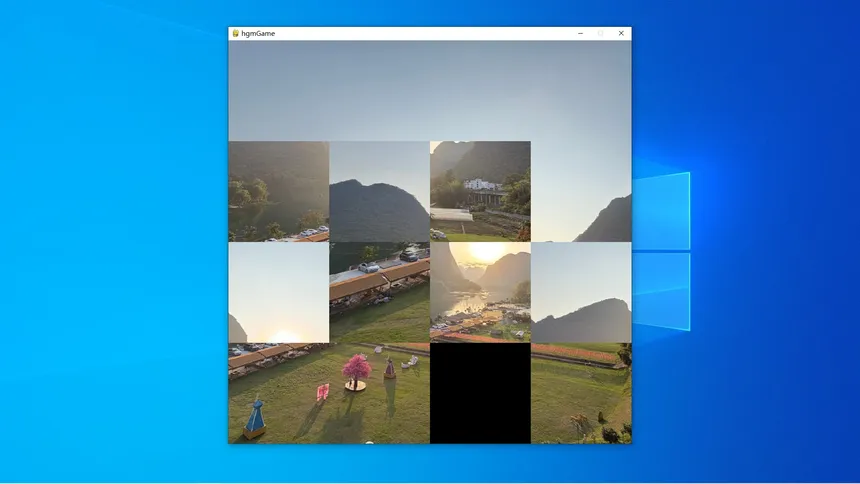
Task: Select the river valley sunset tile
Action: 480,292
